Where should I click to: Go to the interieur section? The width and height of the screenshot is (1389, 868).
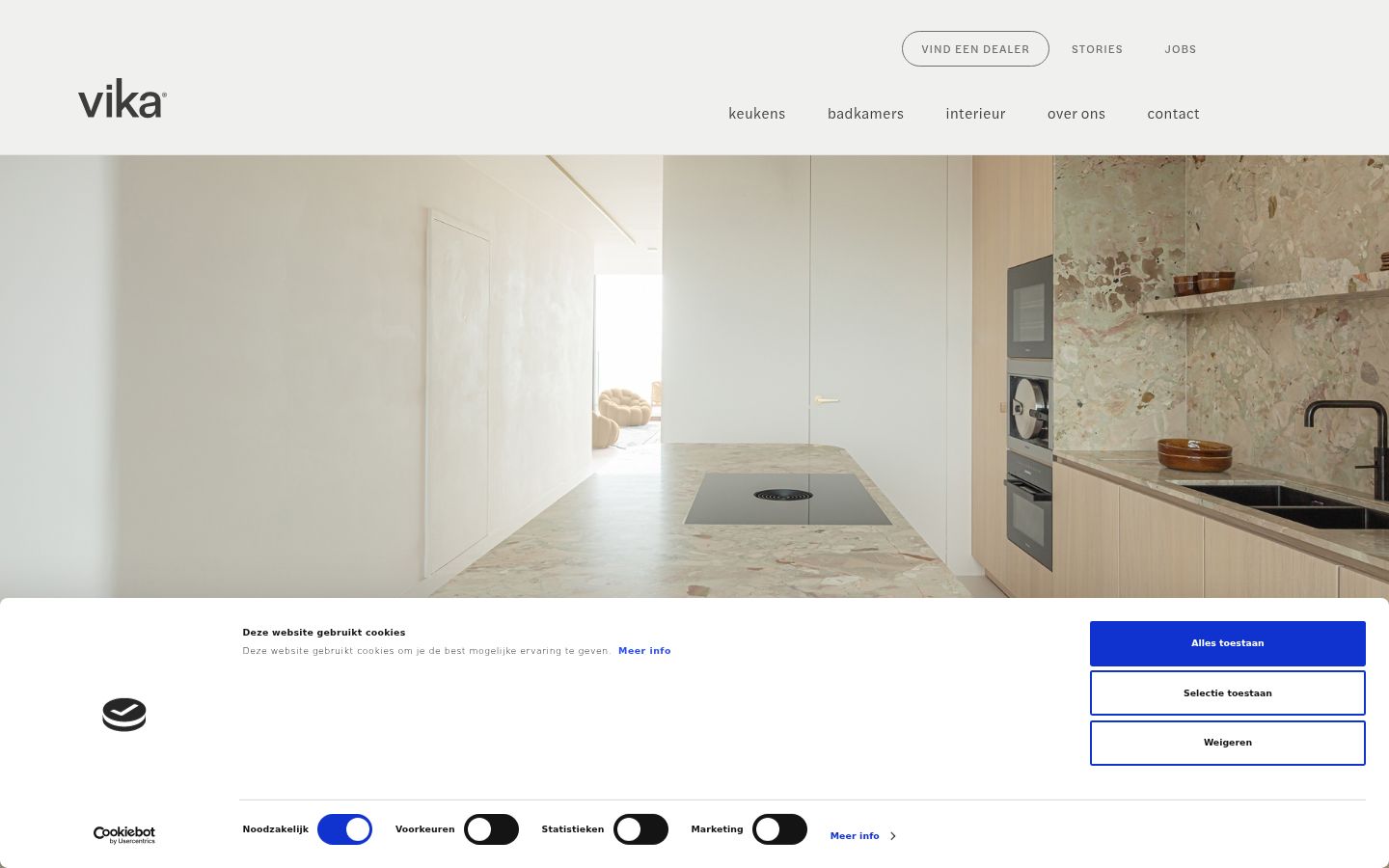click(x=975, y=114)
